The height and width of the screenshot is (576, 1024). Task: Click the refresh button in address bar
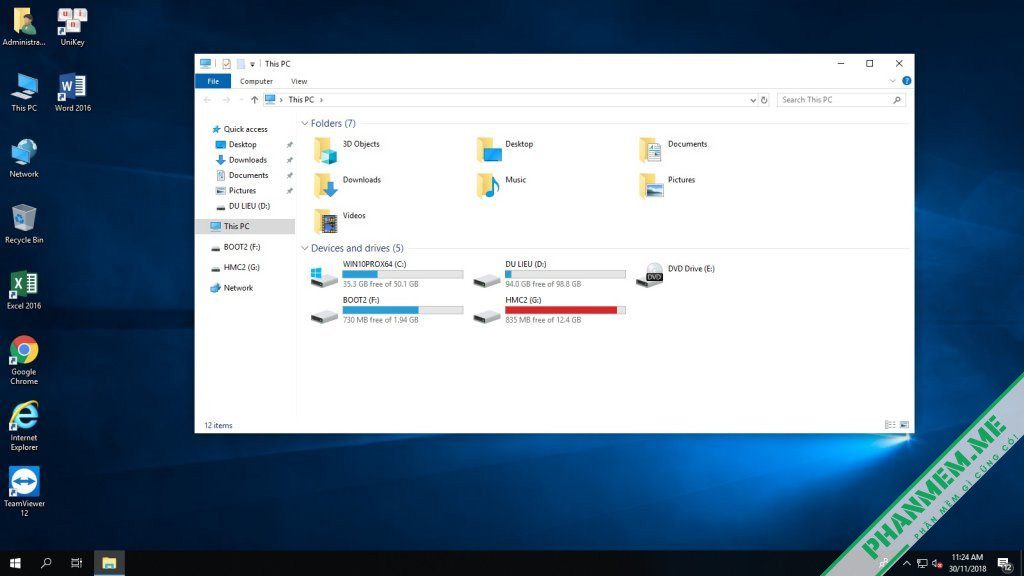click(x=764, y=100)
